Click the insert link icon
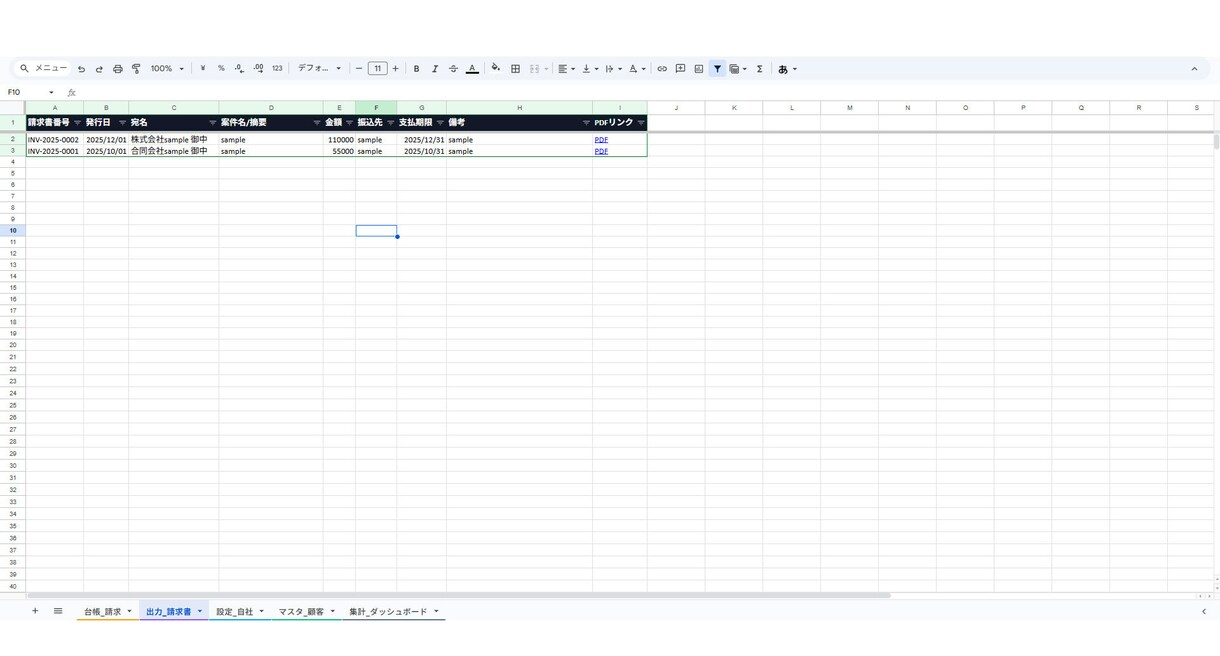 coord(662,69)
